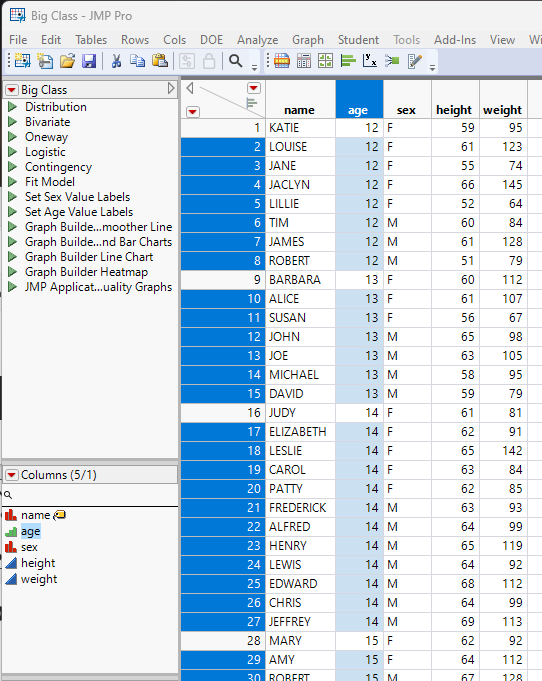
Task: Open the Rows menu
Action: (135, 40)
